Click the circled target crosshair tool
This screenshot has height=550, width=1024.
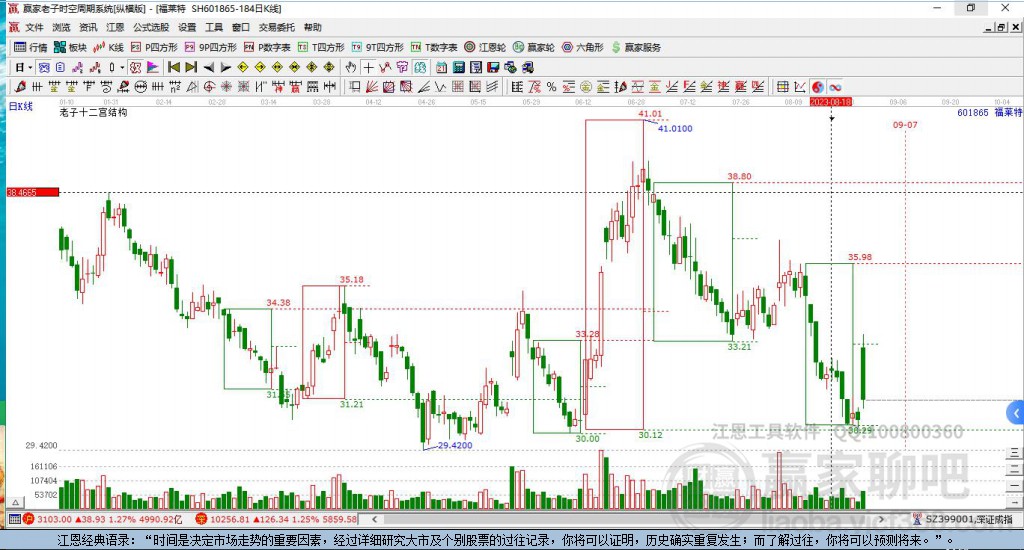click(x=209, y=86)
